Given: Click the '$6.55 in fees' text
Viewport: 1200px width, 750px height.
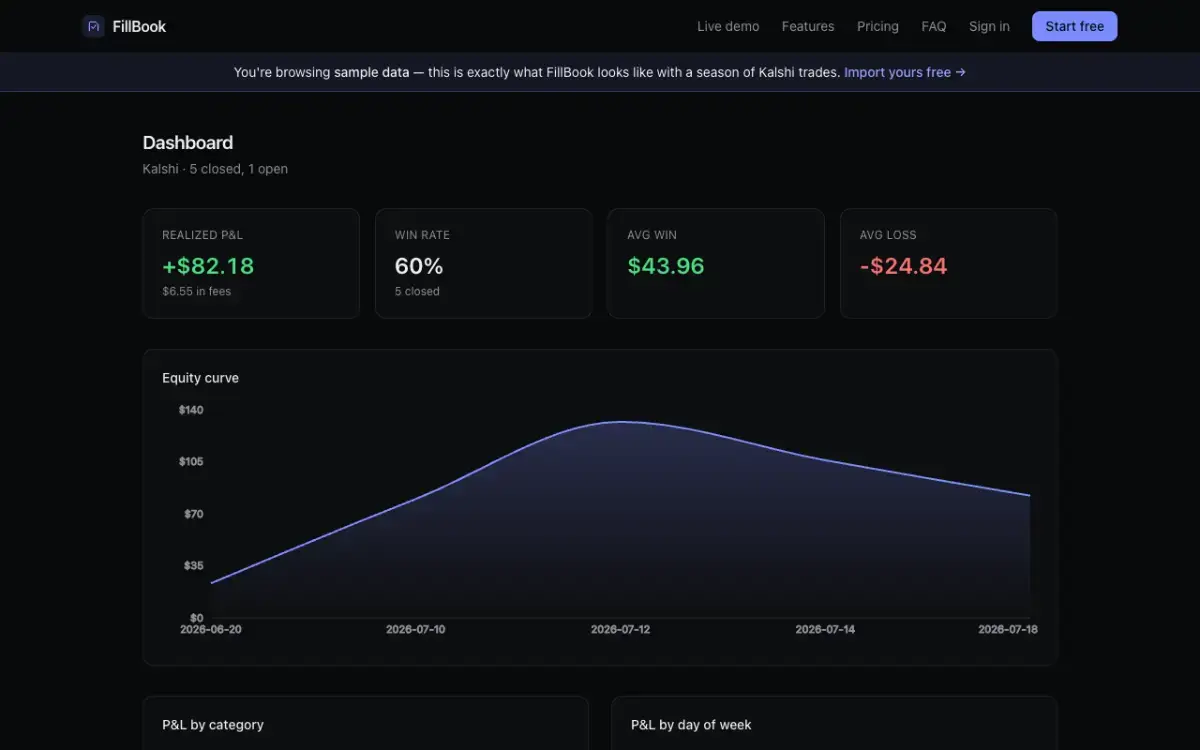Looking at the screenshot, I should point(196,292).
